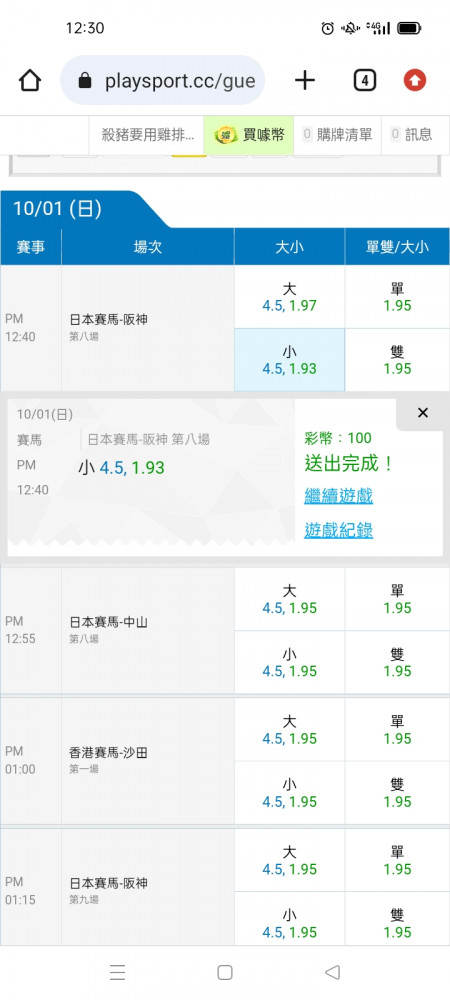Open the 訊息 menu item

pos(412,135)
